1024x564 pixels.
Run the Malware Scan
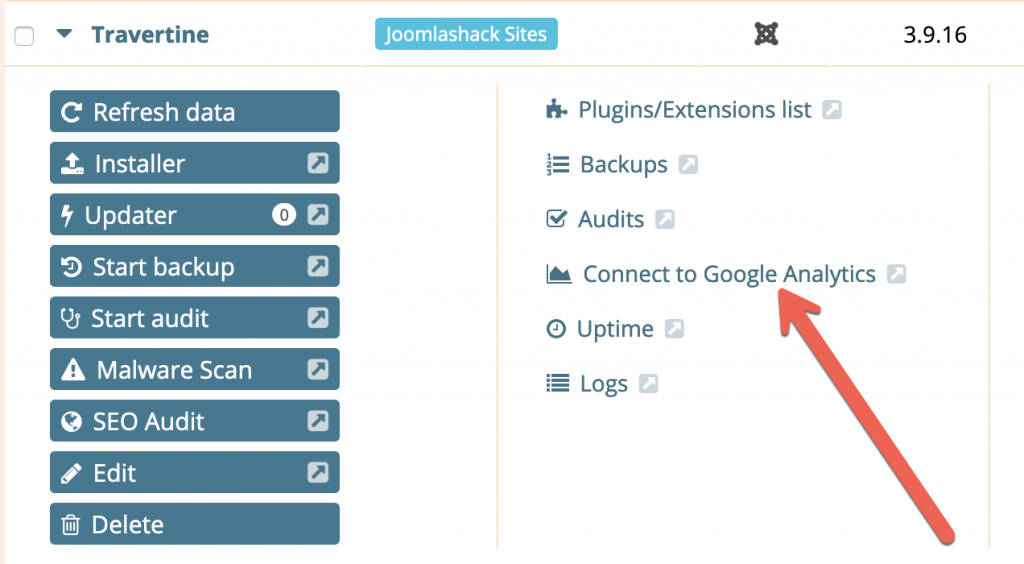[195, 369]
